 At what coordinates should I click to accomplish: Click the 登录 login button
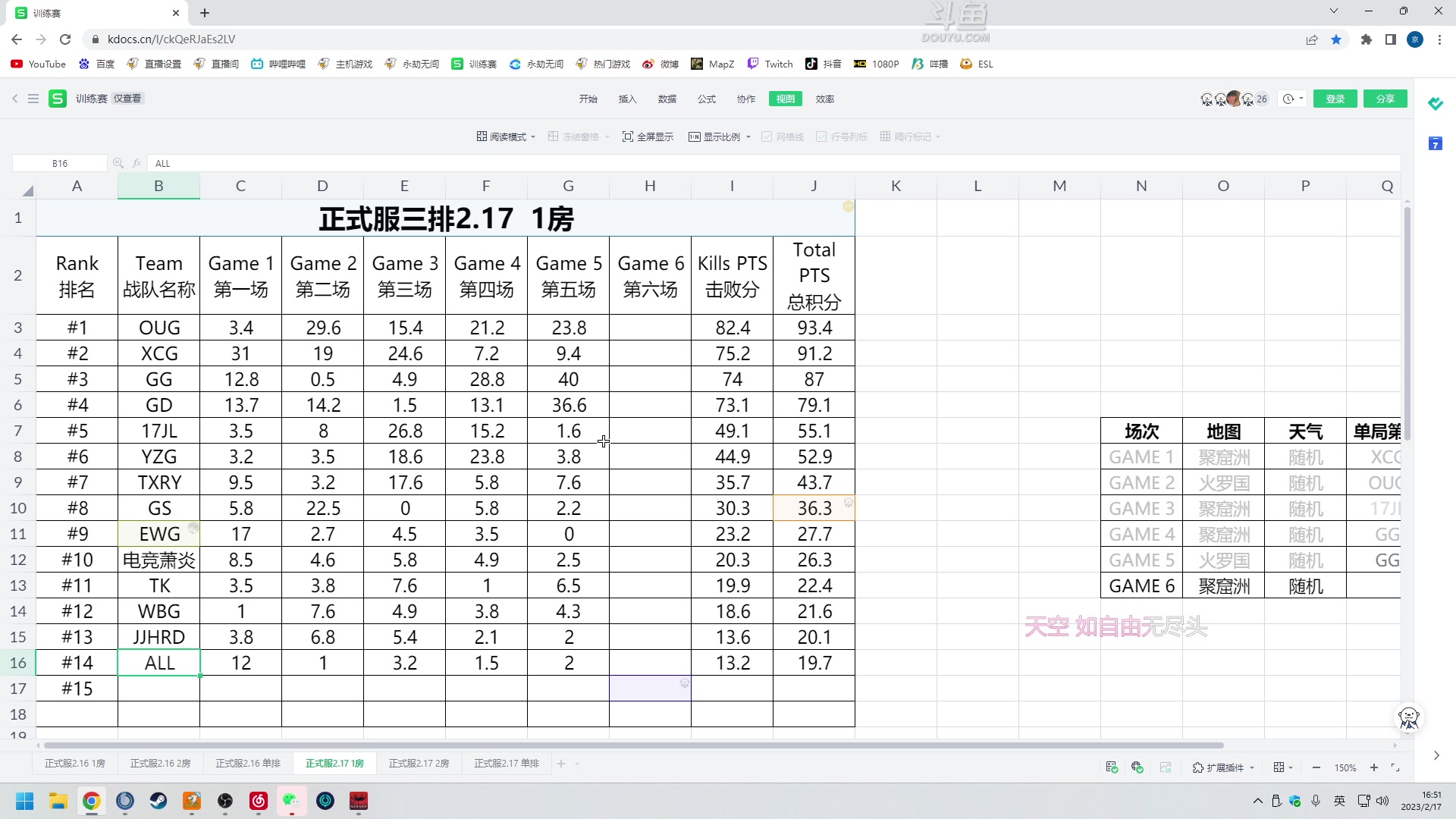tap(1335, 99)
